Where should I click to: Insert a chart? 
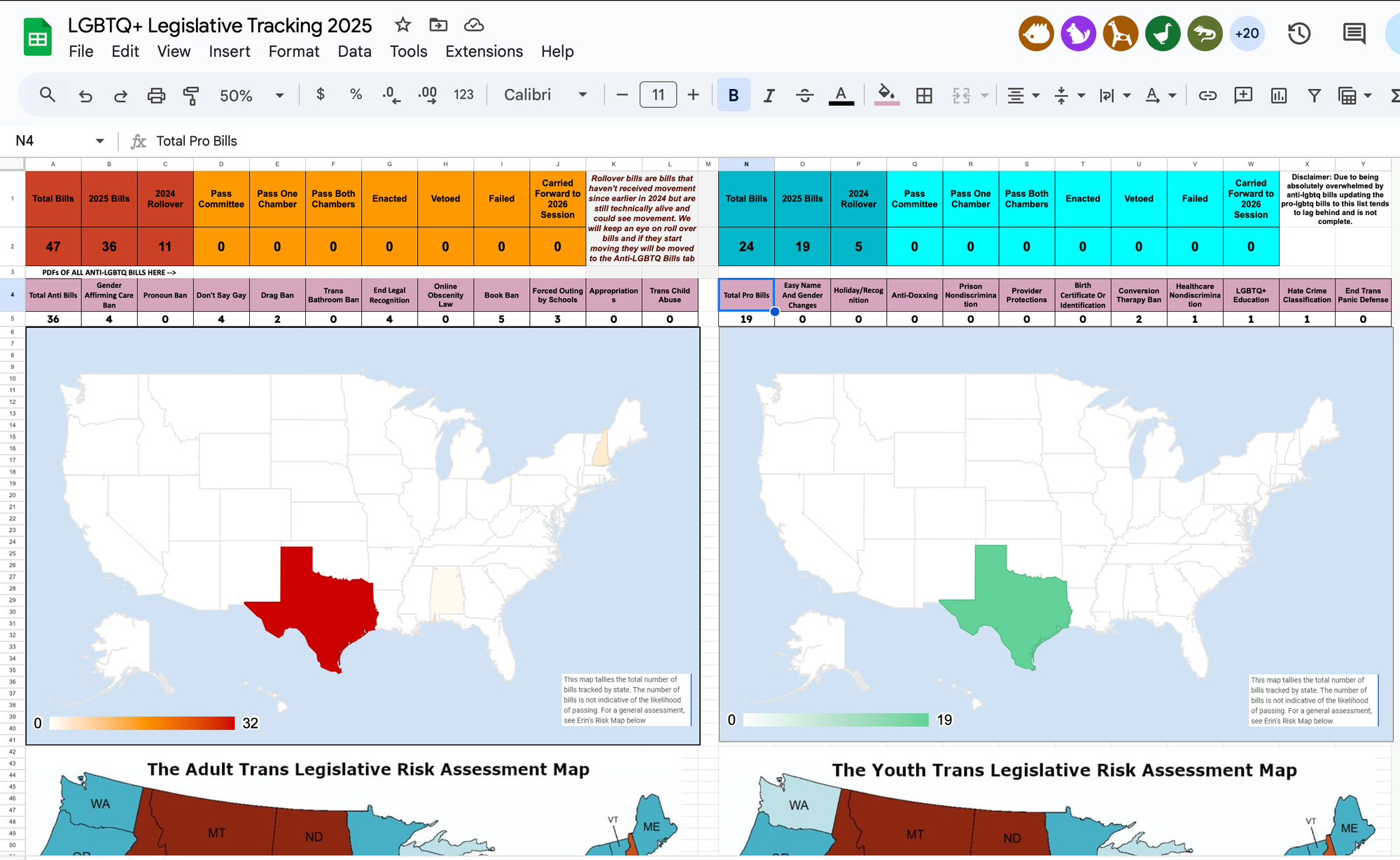1278,95
